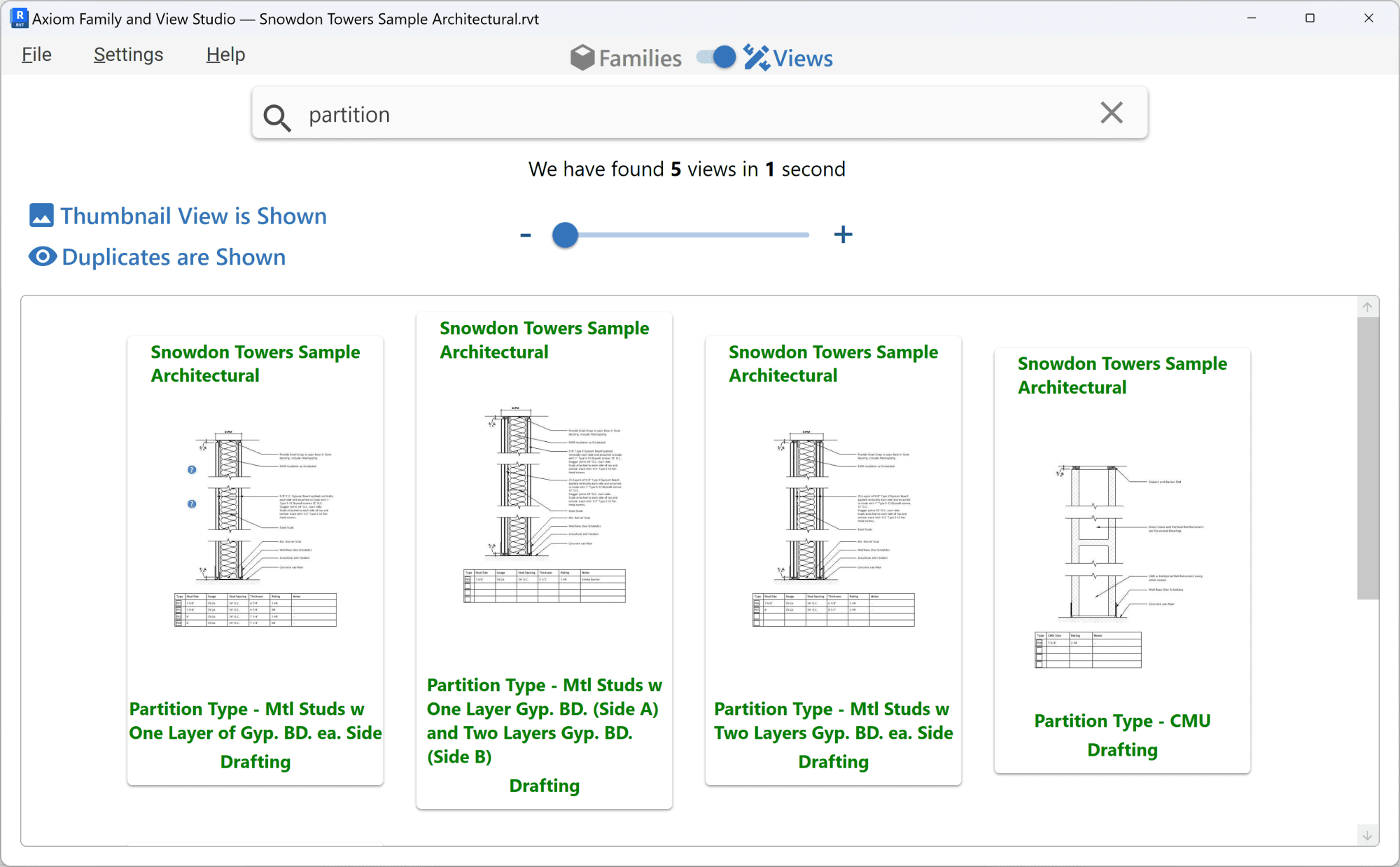Click the minus icon to shrink thumbnails

(526, 235)
